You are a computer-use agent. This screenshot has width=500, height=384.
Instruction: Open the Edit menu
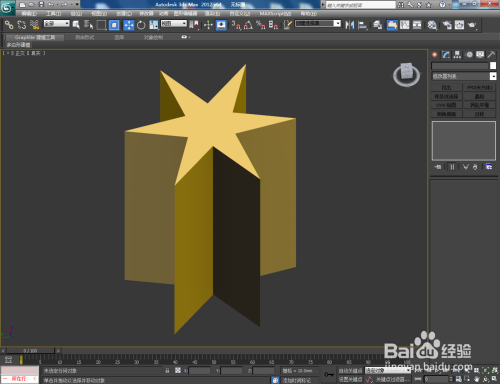point(29,14)
